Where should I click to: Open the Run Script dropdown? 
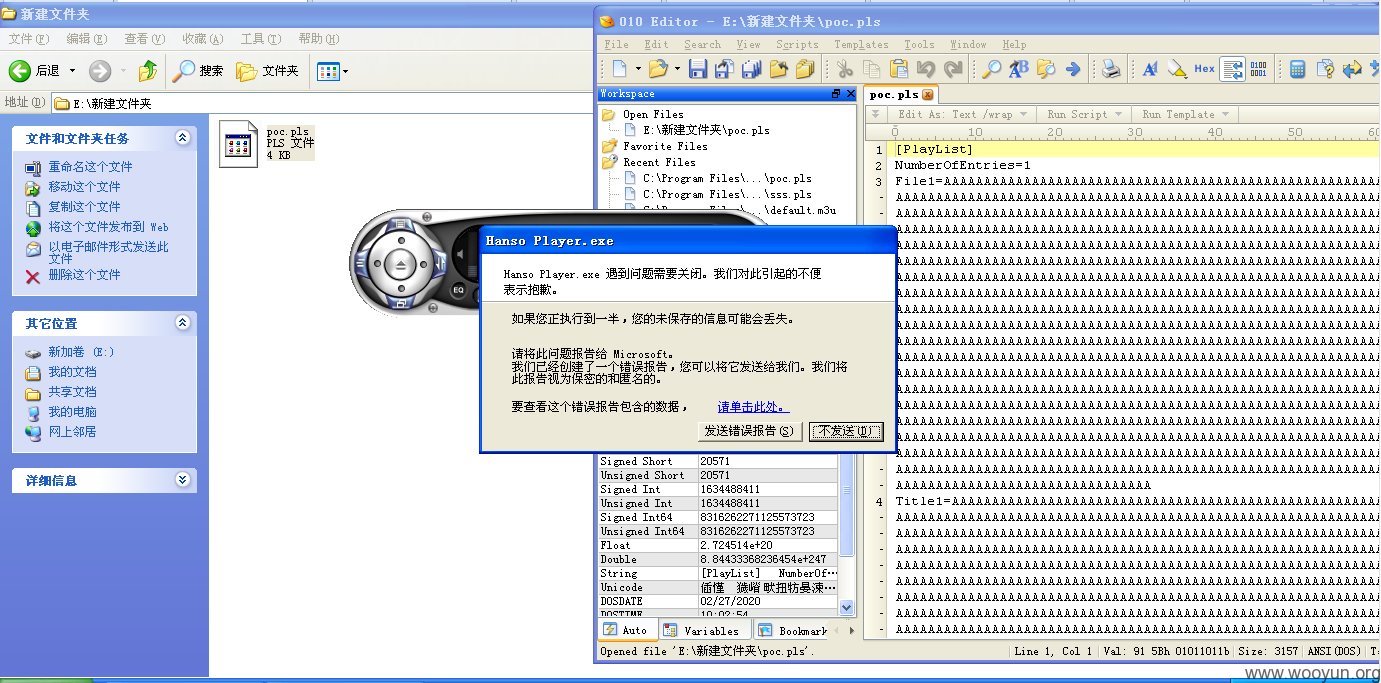point(1084,114)
